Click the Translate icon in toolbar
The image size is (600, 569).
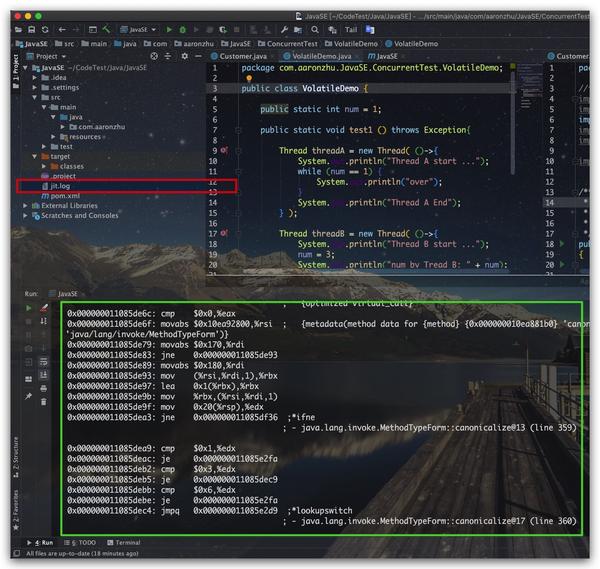tap(370, 30)
